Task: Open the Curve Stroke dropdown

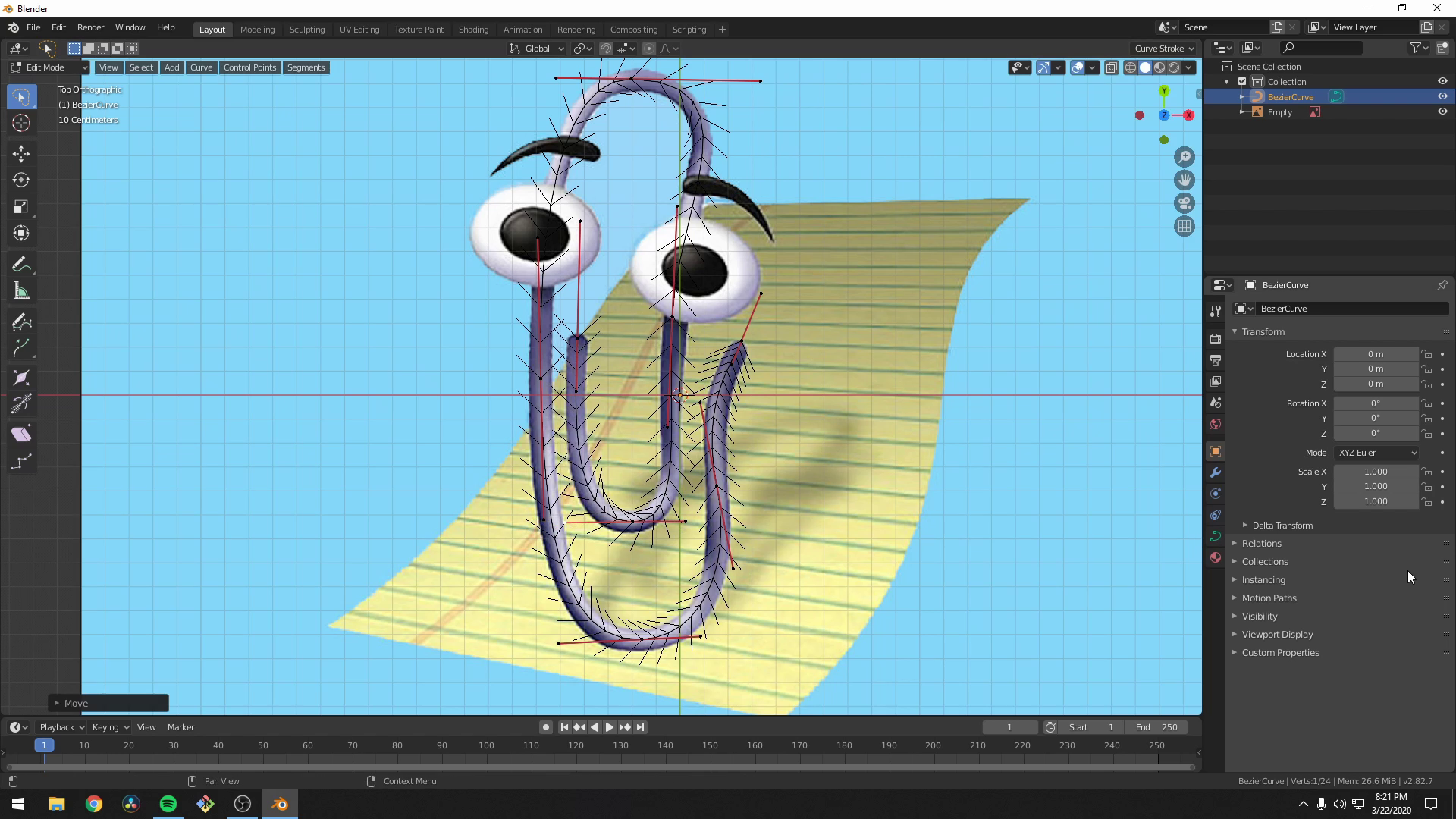Action: pyautogui.click(x=1165, y=49)
